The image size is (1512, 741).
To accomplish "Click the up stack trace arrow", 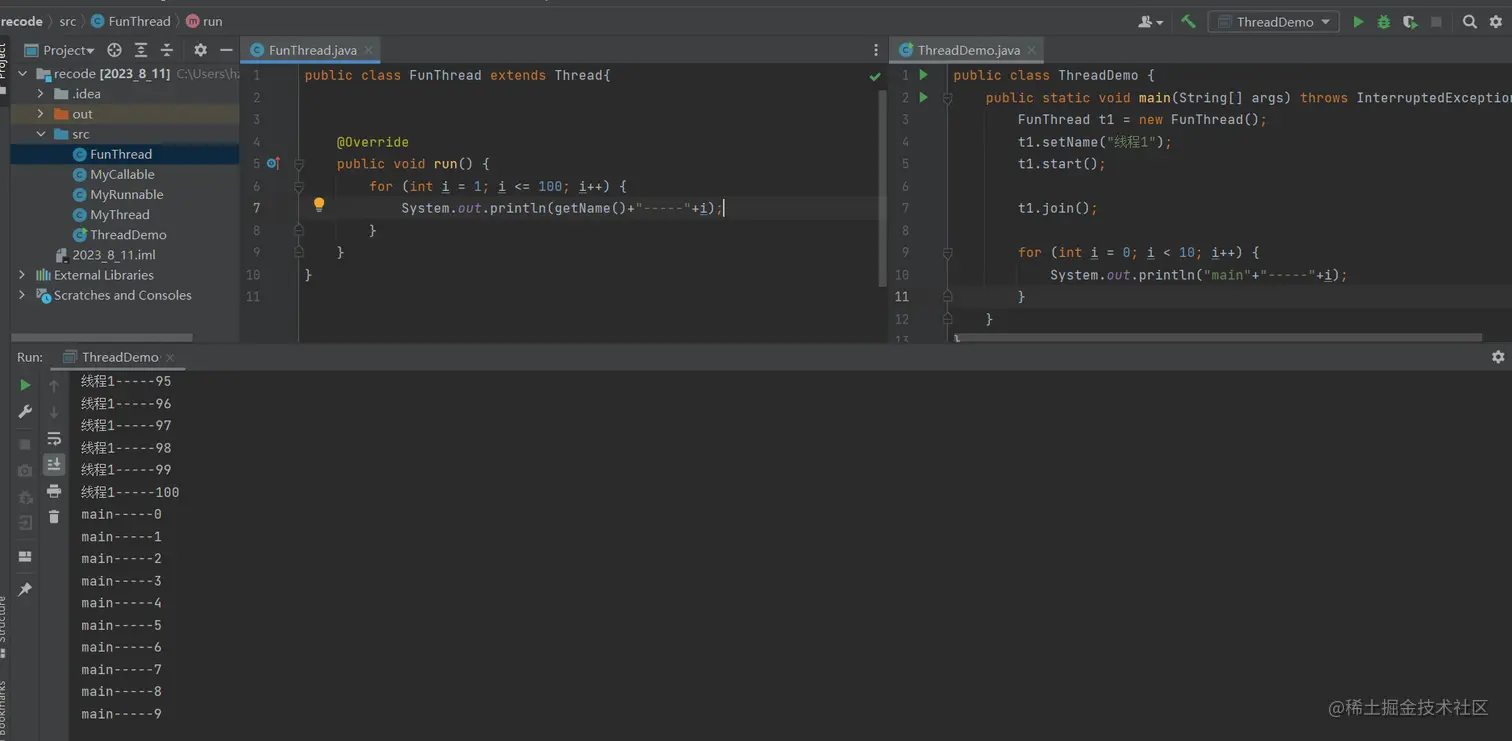I will 54,386.
